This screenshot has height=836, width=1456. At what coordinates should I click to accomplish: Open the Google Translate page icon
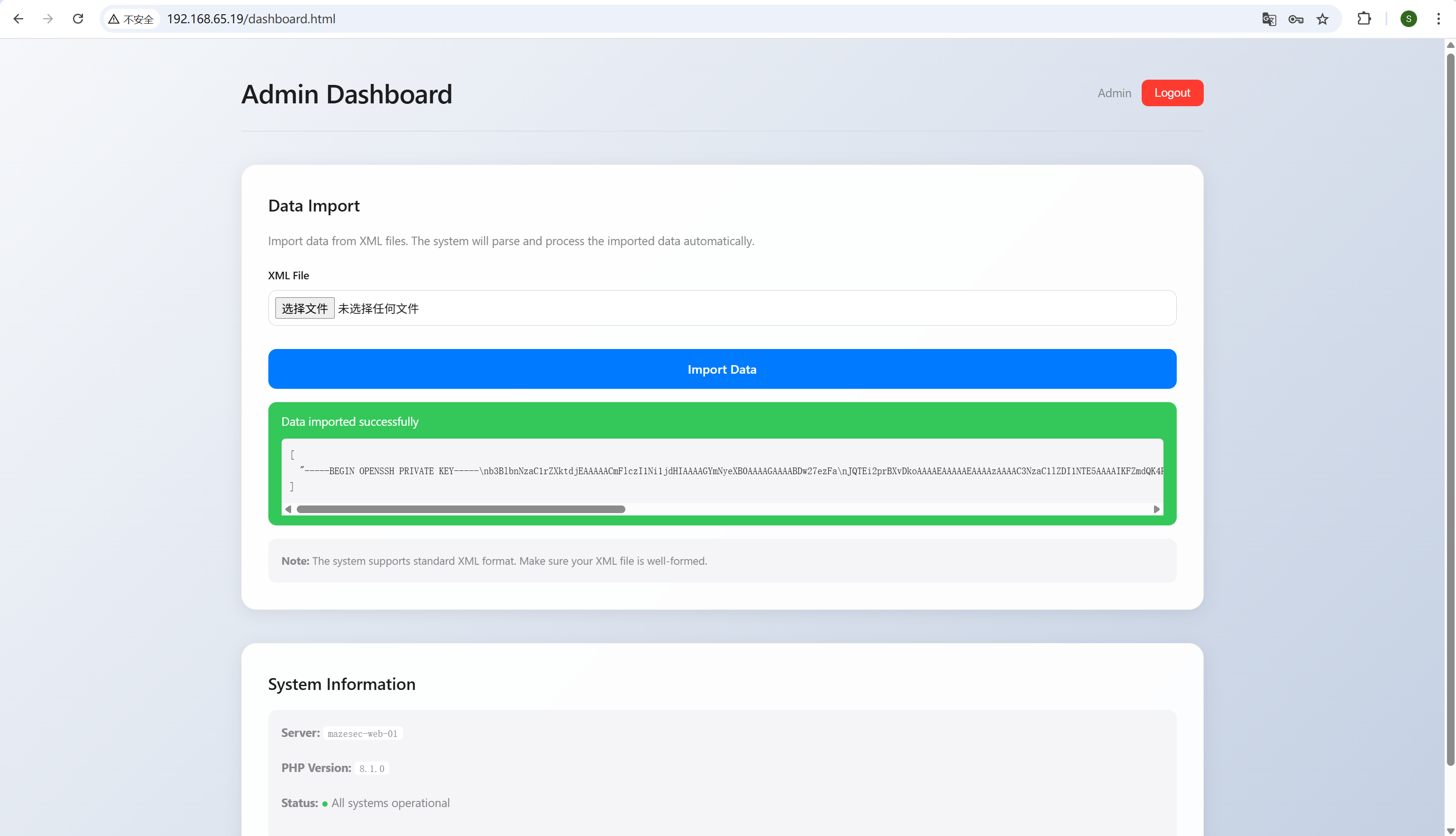coord(1269,19)
